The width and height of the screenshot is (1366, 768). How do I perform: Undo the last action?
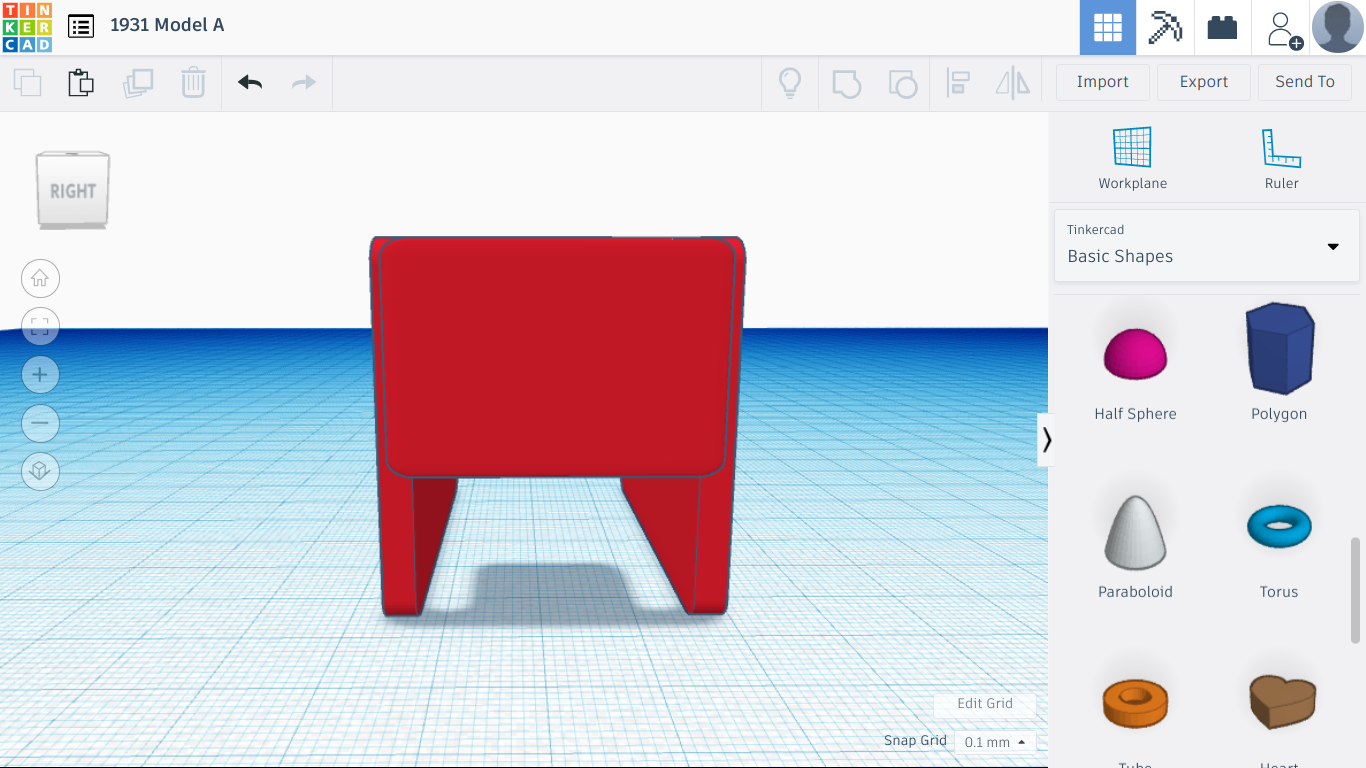click(250, 82)
